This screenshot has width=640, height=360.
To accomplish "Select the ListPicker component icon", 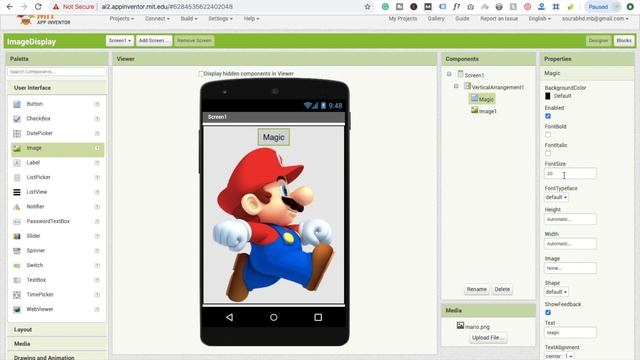I will [x=17, y=178].
